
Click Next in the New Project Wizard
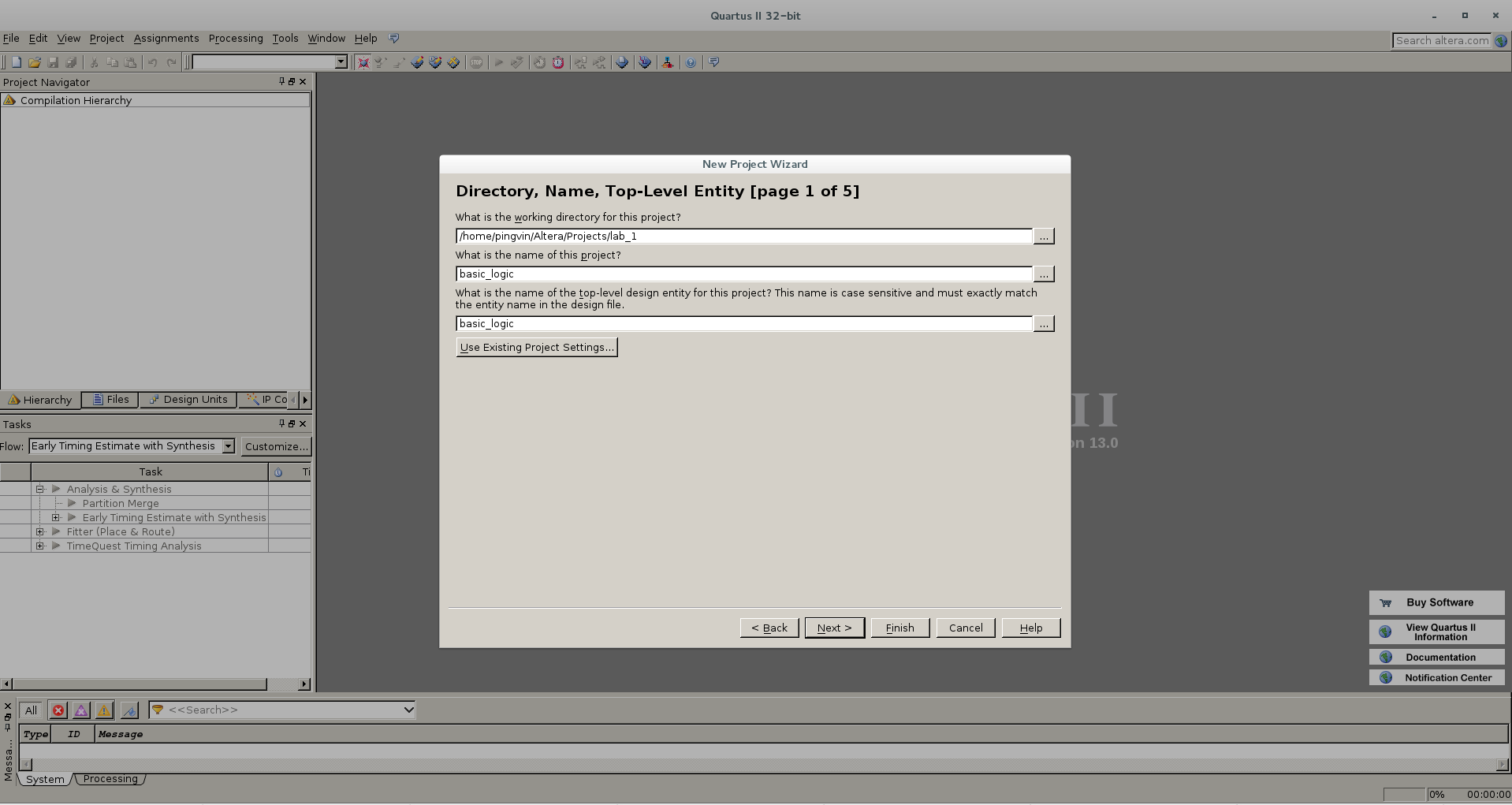834,628
